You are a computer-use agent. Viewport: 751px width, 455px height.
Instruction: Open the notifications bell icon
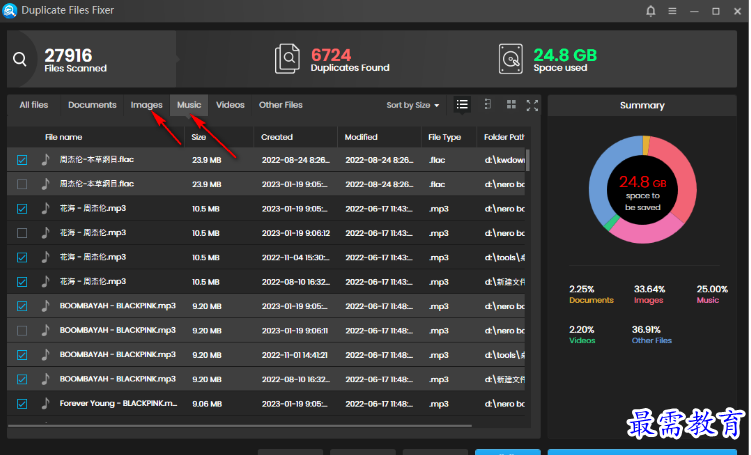click(x=650, y=11)
